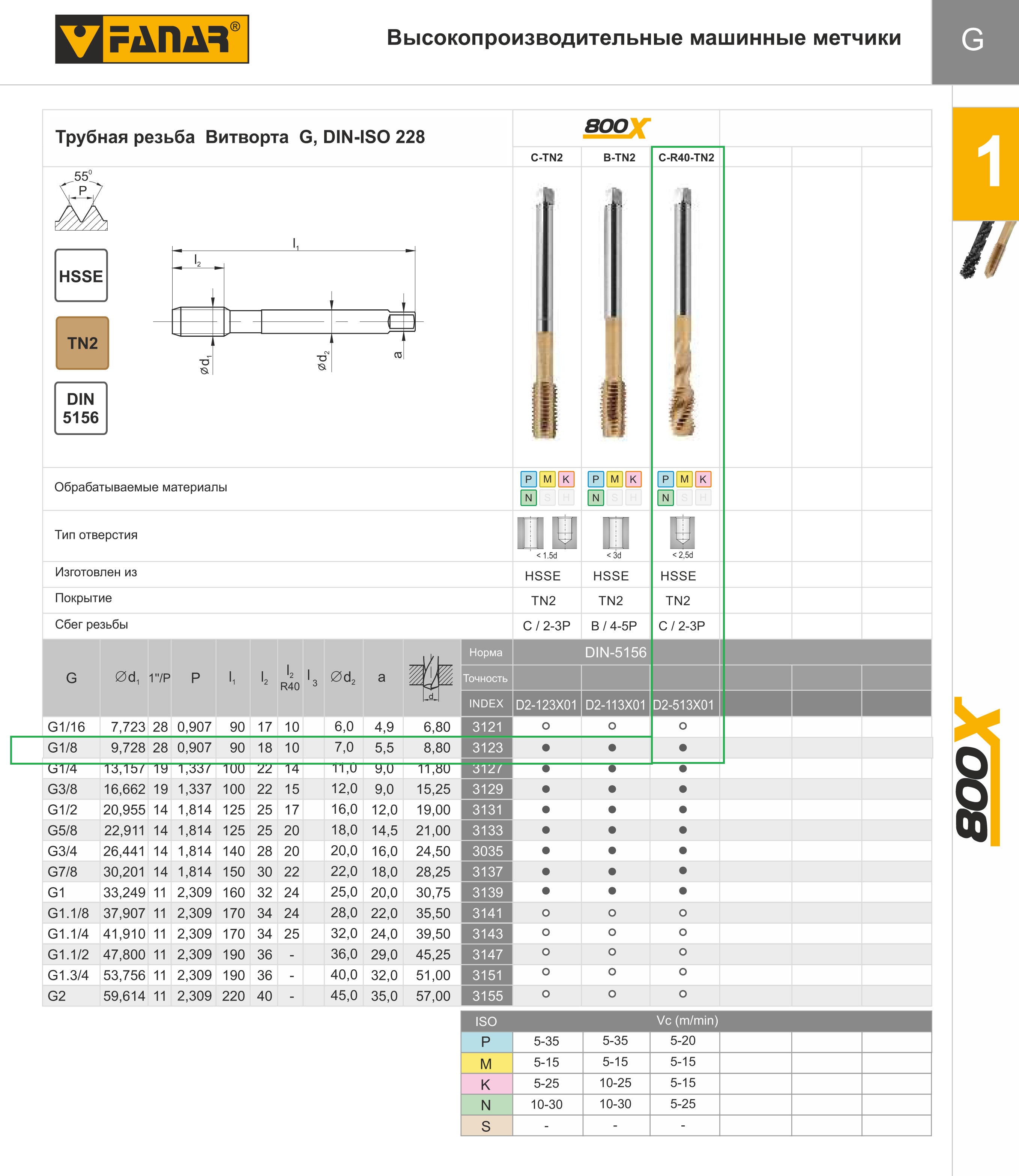Click index number 3121 in the G1/16 row
This screenshot has height=1176, width=1019.
pos(487,727)
